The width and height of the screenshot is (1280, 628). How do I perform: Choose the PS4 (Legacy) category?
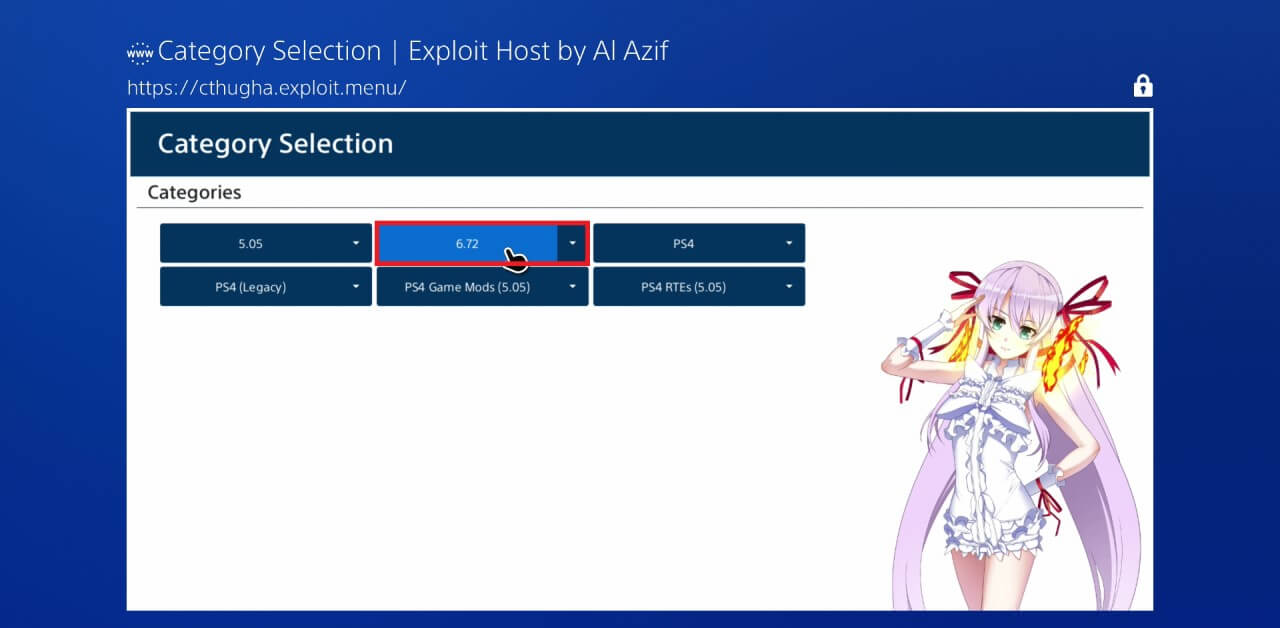click(250, 287)
